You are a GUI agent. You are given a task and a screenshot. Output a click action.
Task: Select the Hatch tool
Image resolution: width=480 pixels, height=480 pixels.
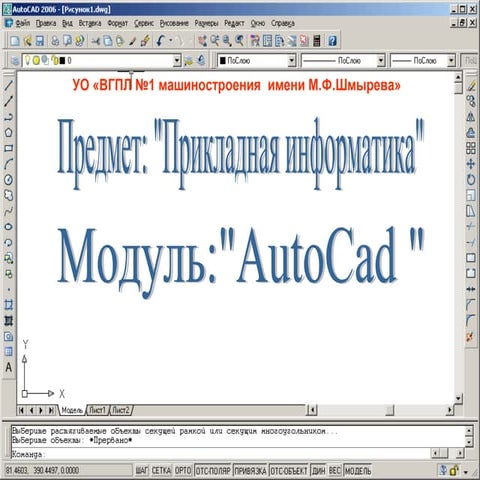click(x=9, y=321)
